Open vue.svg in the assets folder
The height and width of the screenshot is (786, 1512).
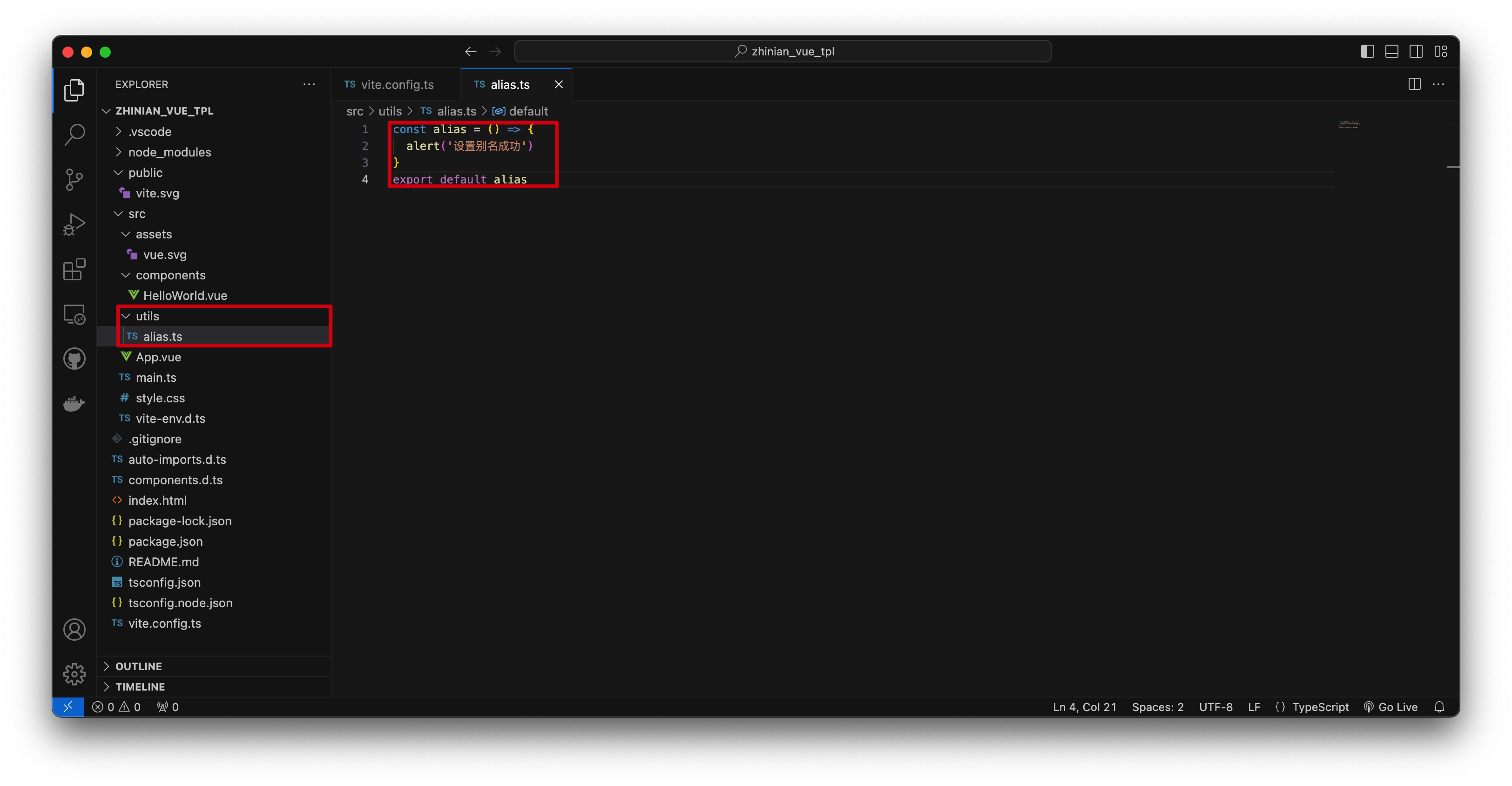[x=214, y=255]
